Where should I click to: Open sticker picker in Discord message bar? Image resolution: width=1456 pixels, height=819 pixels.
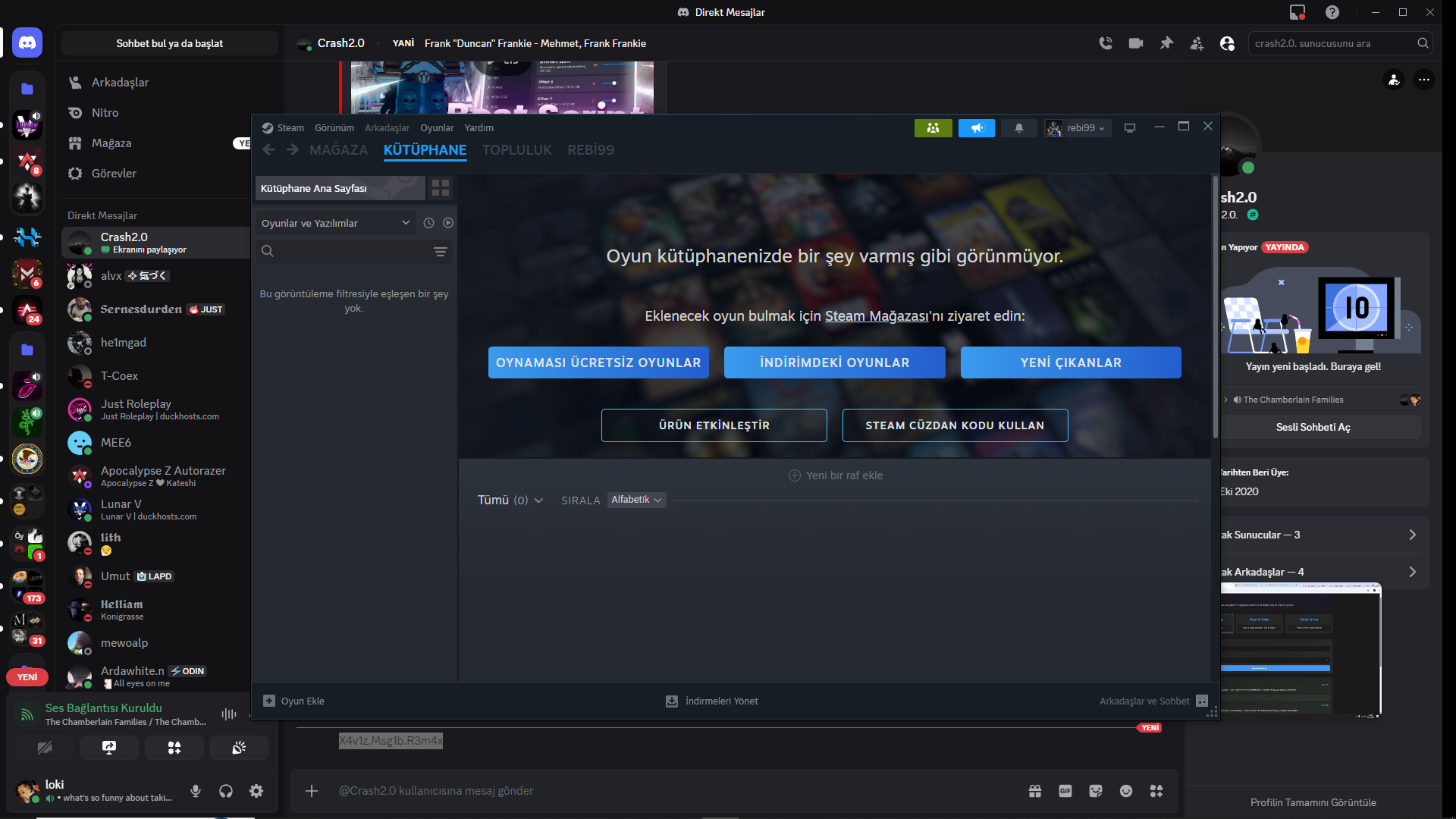coord(1096,791)
